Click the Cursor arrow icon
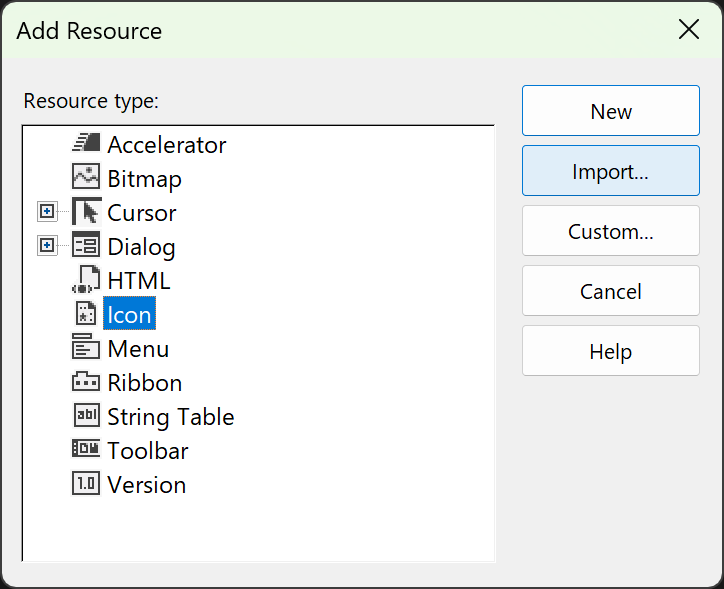Image resolution: width=724 pixels, height=589 pixels. pyautogui.click(x=86, y=212)
